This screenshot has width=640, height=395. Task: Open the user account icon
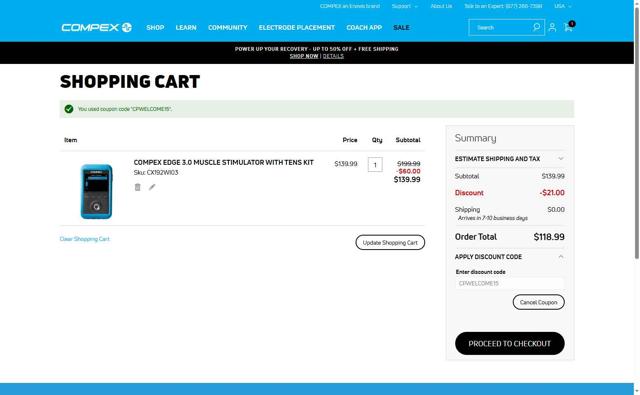[552, 27]
